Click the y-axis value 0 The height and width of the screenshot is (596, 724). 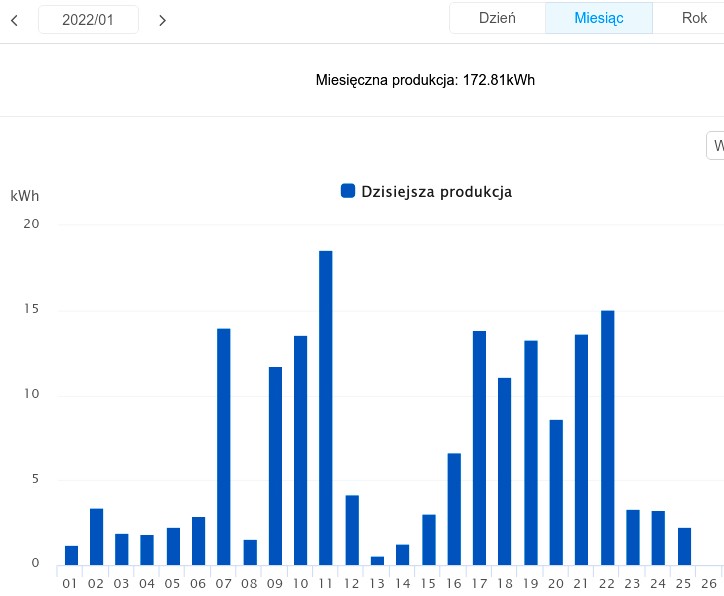pyautogui.click(x=35, y=563)
